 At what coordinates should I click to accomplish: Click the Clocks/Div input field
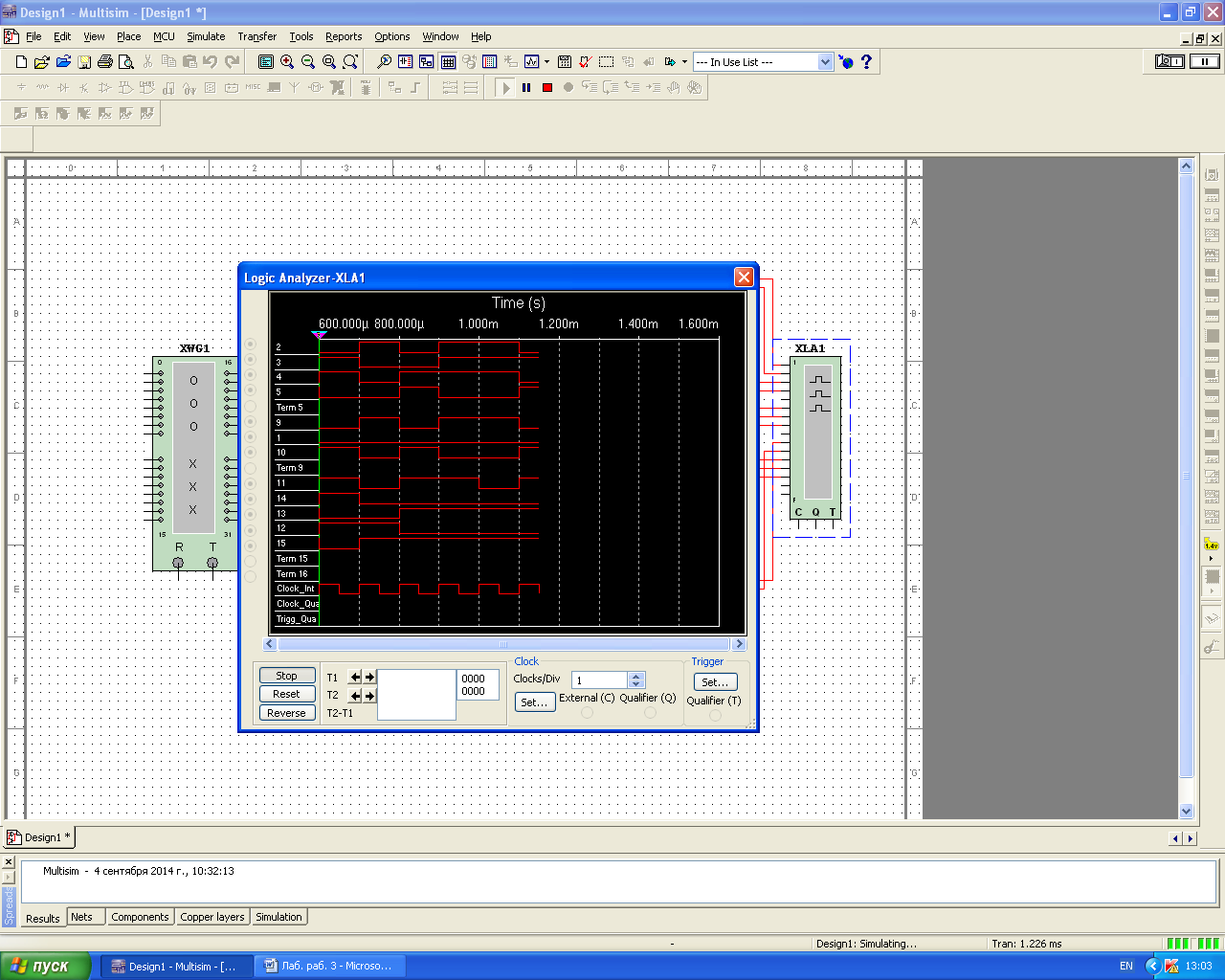tap(600, 680)
